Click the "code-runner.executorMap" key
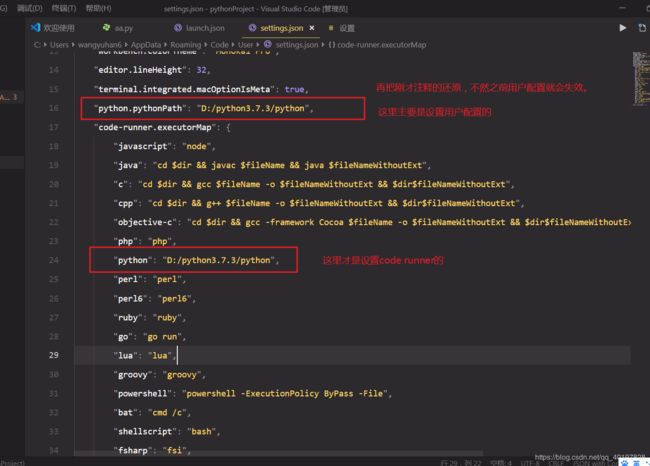650x466 pixels. pyautogui.click(x=155, y=127)
